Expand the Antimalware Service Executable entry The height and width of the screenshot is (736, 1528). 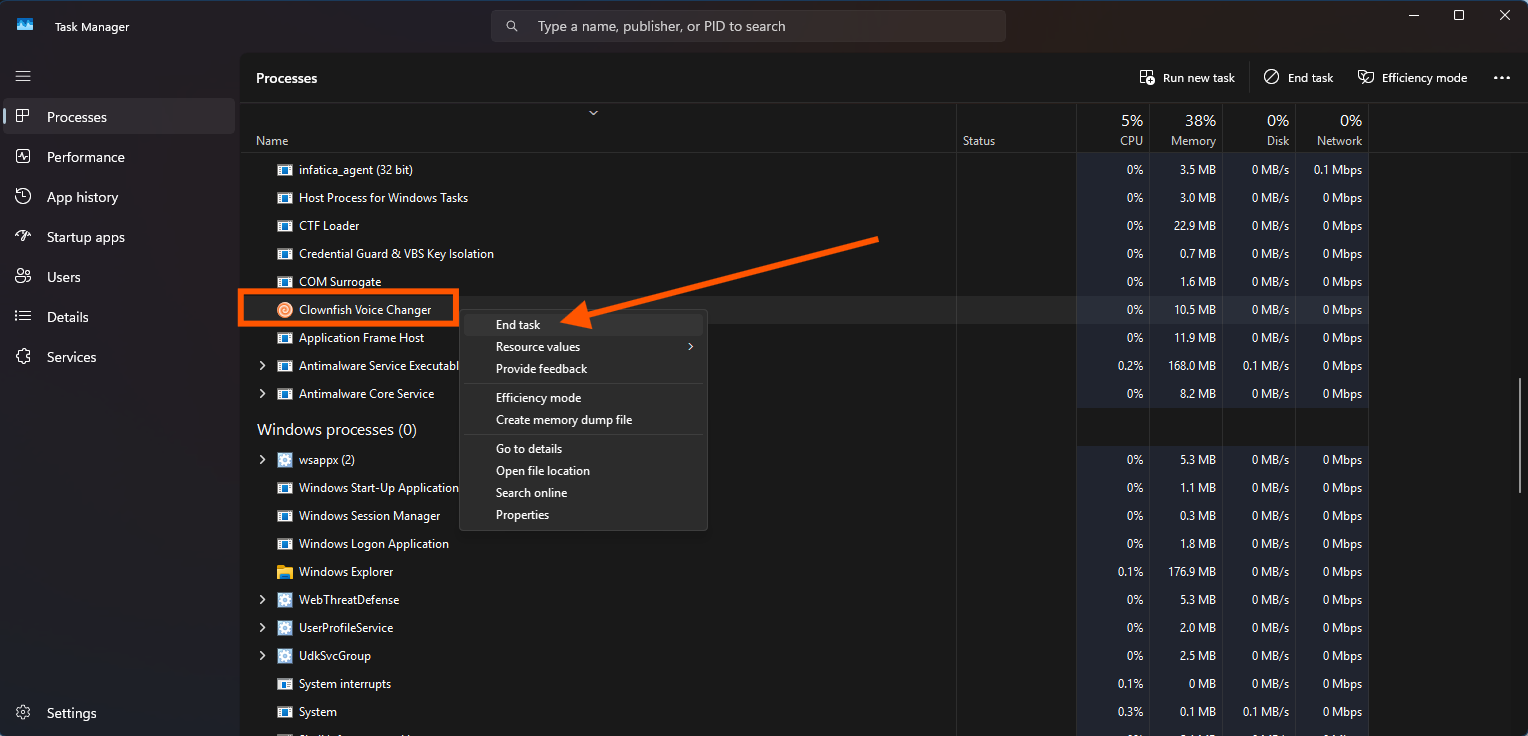[x=263, y=366]
